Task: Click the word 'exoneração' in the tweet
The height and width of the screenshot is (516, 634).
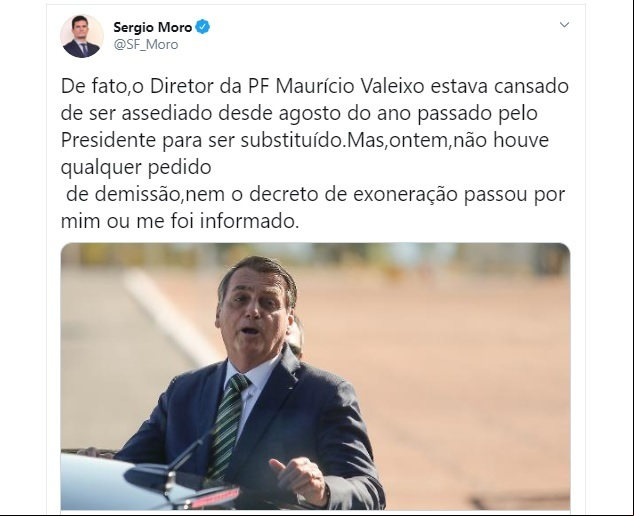Action: [x=406, y=195]
